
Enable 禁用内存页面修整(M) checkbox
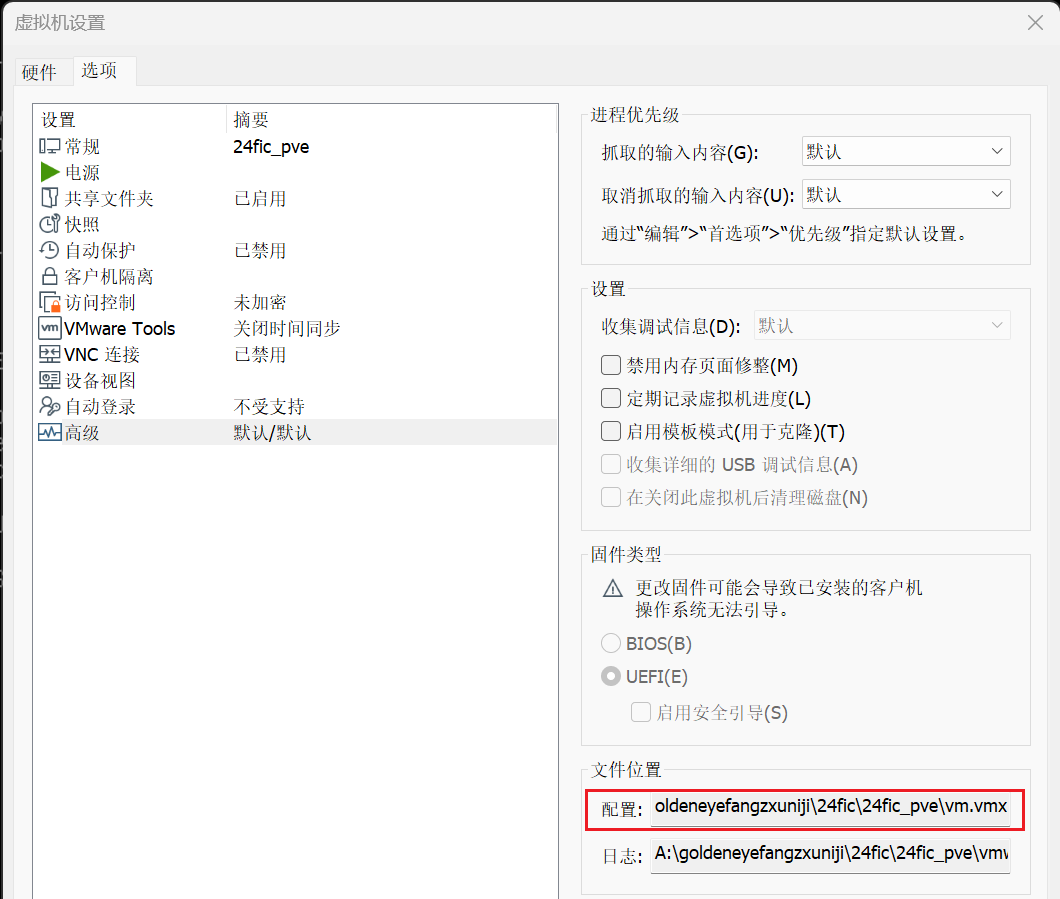[x=611, y=366]
